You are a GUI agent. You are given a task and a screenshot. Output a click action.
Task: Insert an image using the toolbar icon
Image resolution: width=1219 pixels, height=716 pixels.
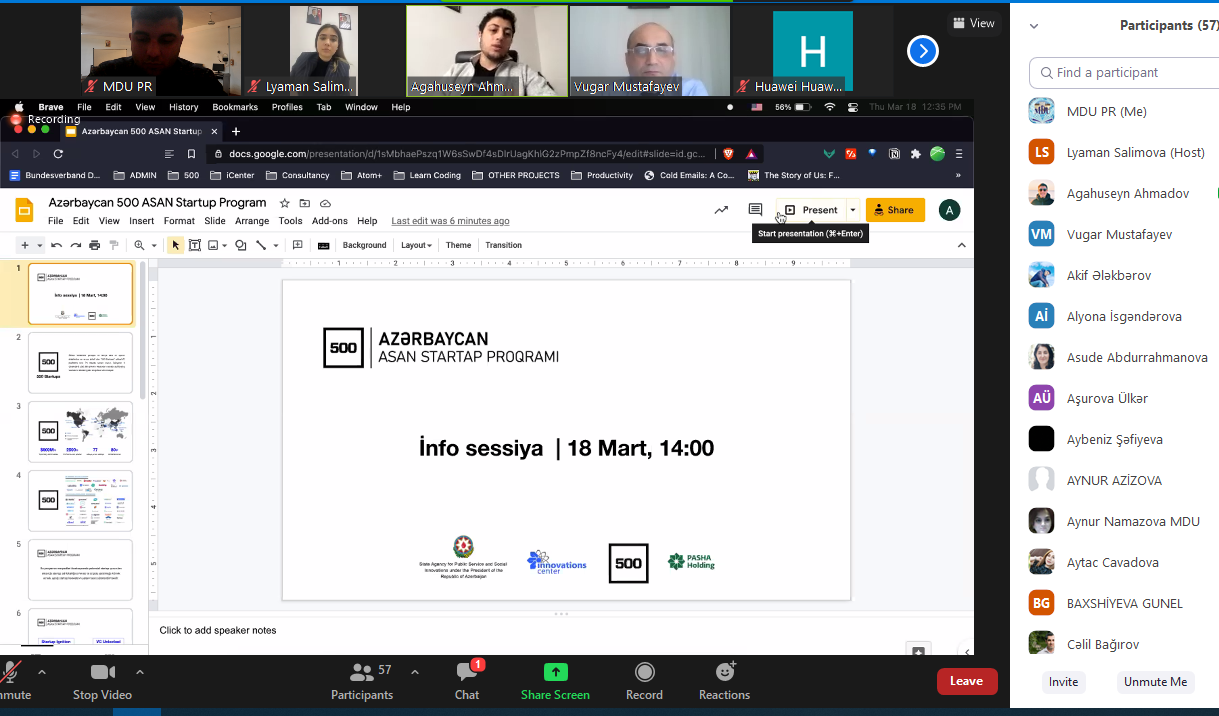click(215, 245)
